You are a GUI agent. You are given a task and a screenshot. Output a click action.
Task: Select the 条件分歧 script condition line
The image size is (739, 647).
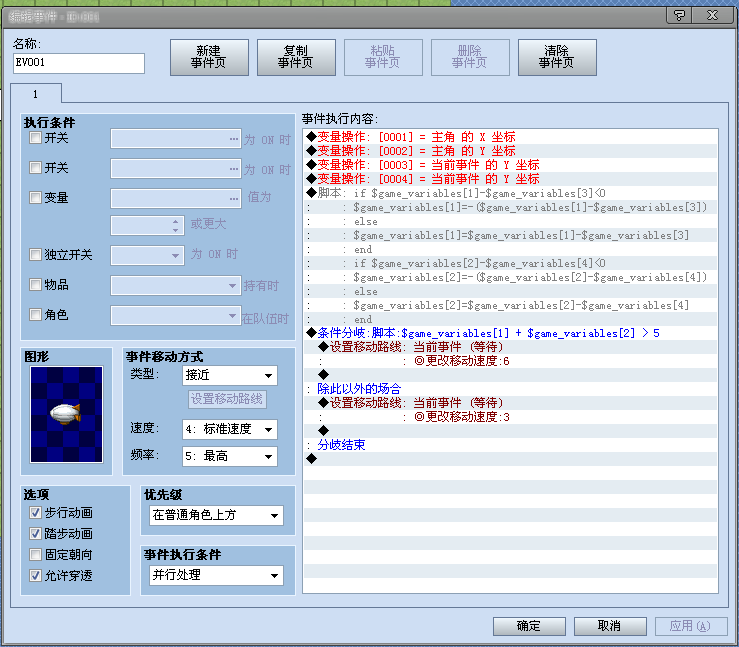[510, 333]
